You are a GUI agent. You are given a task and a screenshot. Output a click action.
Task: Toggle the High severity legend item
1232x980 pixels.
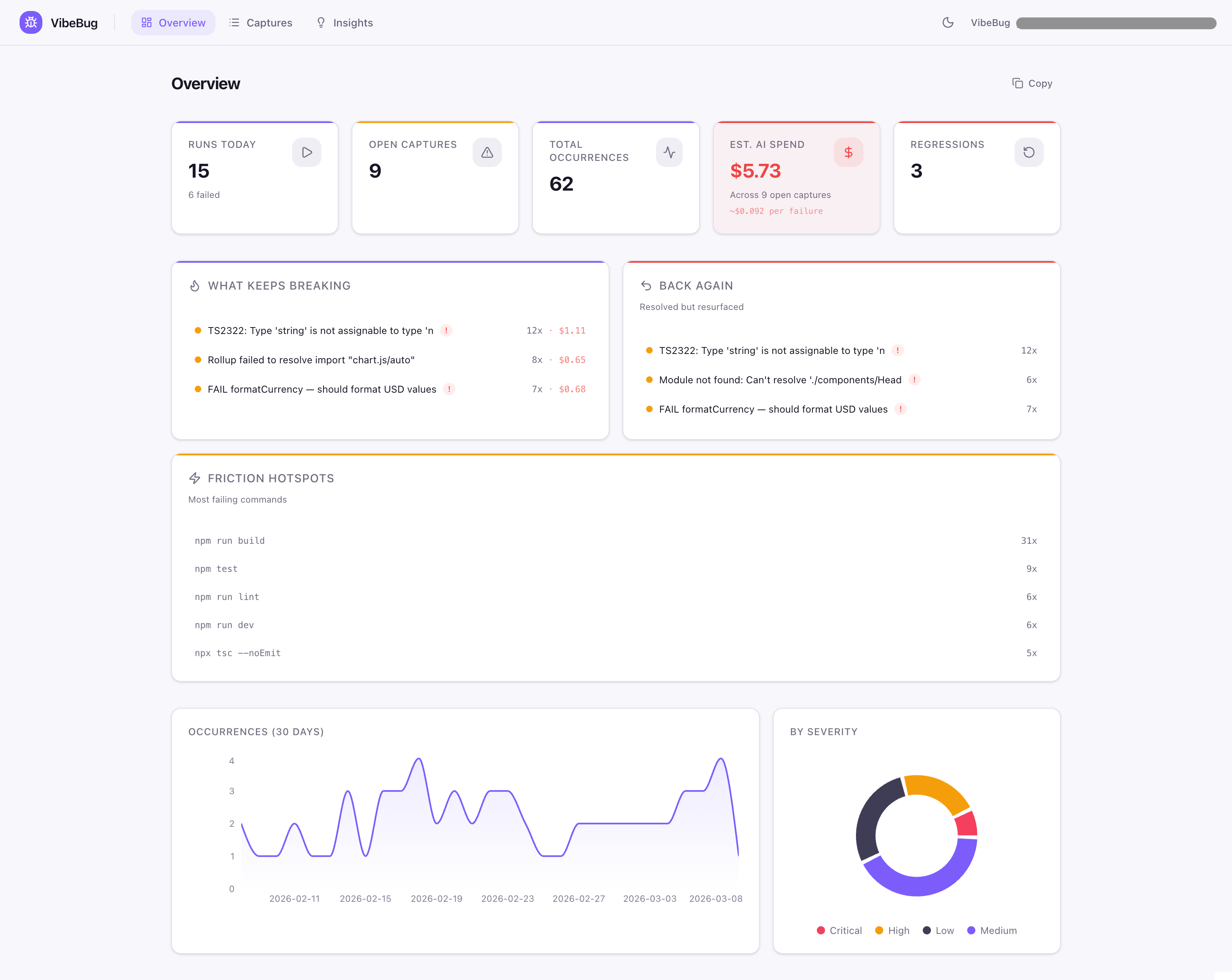pos(892,930)
